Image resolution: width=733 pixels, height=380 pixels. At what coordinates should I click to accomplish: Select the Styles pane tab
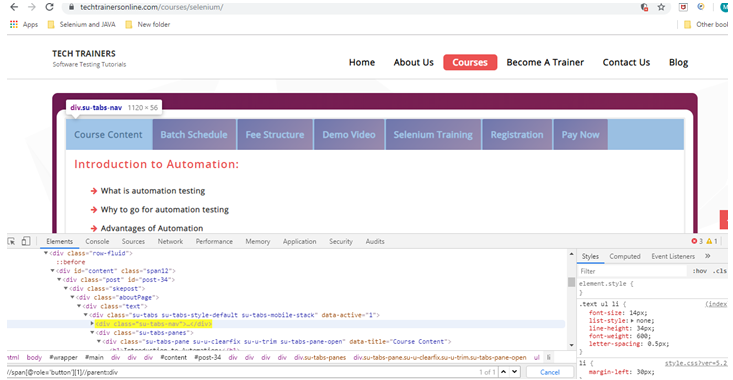click(590, 256)
